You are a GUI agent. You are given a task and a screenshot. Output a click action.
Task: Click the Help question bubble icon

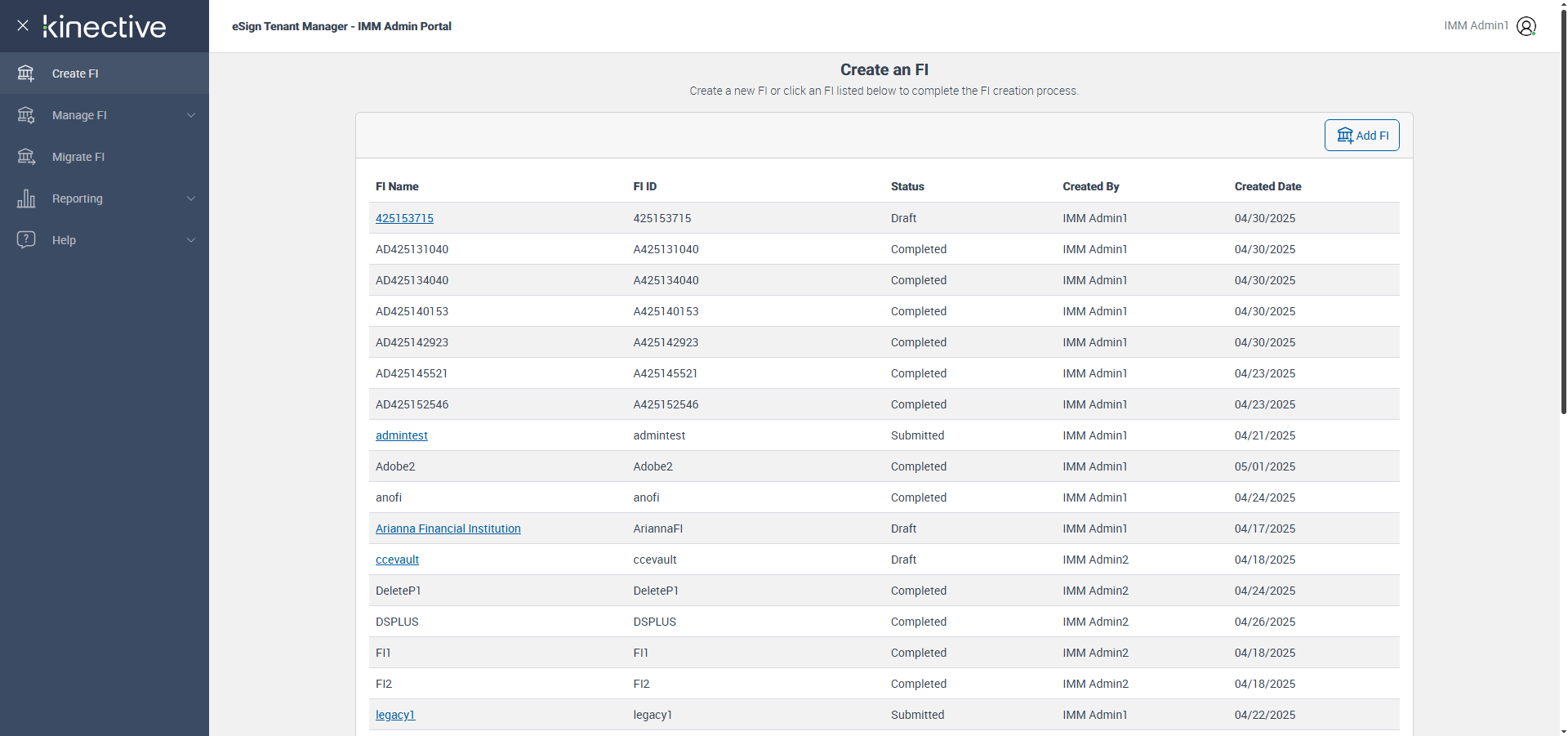26,240
